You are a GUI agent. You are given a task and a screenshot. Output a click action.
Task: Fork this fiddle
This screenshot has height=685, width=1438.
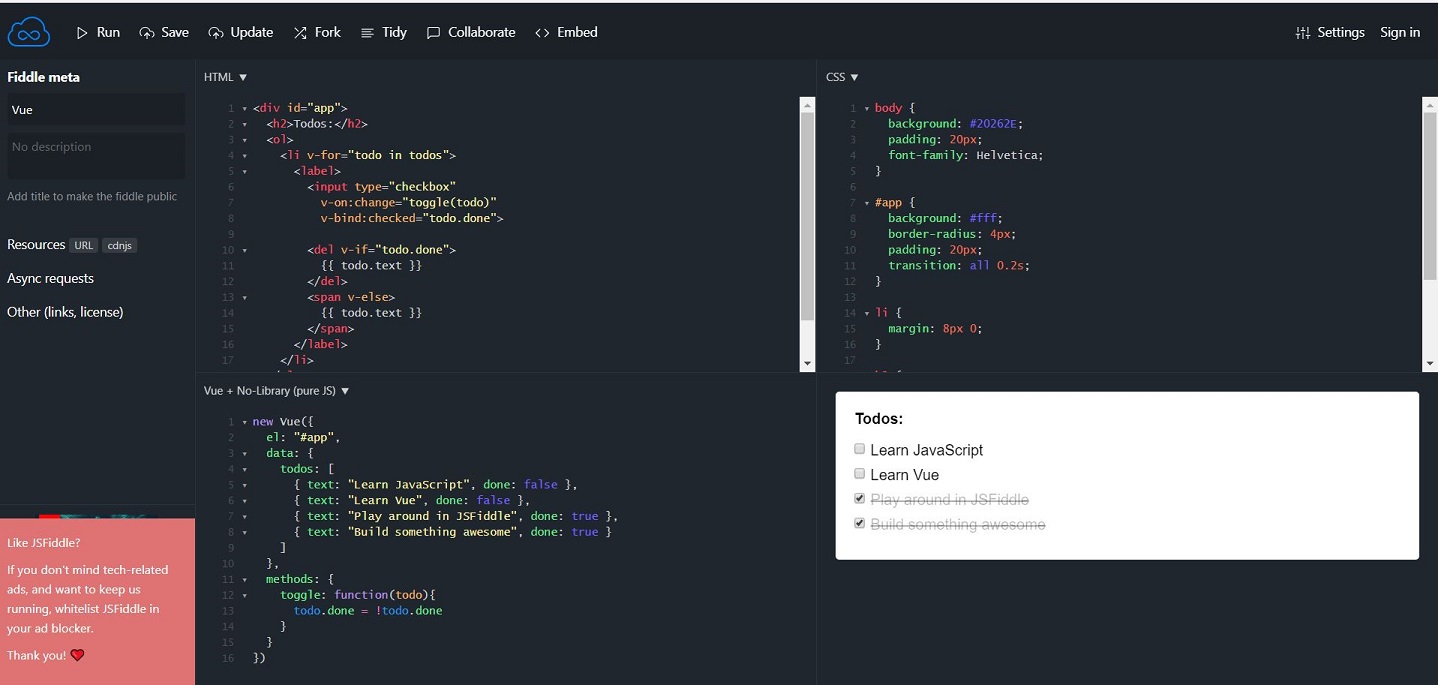300,33
